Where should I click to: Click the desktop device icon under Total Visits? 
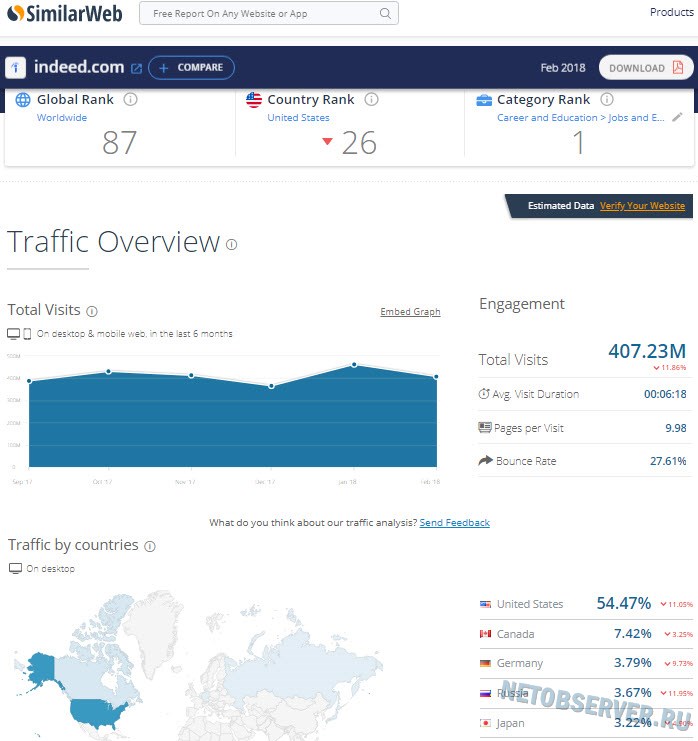14,334
